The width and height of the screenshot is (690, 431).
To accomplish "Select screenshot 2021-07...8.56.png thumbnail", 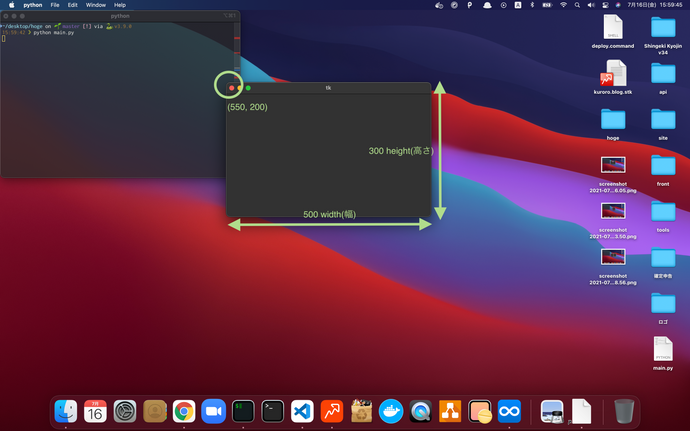I will 613,257.
